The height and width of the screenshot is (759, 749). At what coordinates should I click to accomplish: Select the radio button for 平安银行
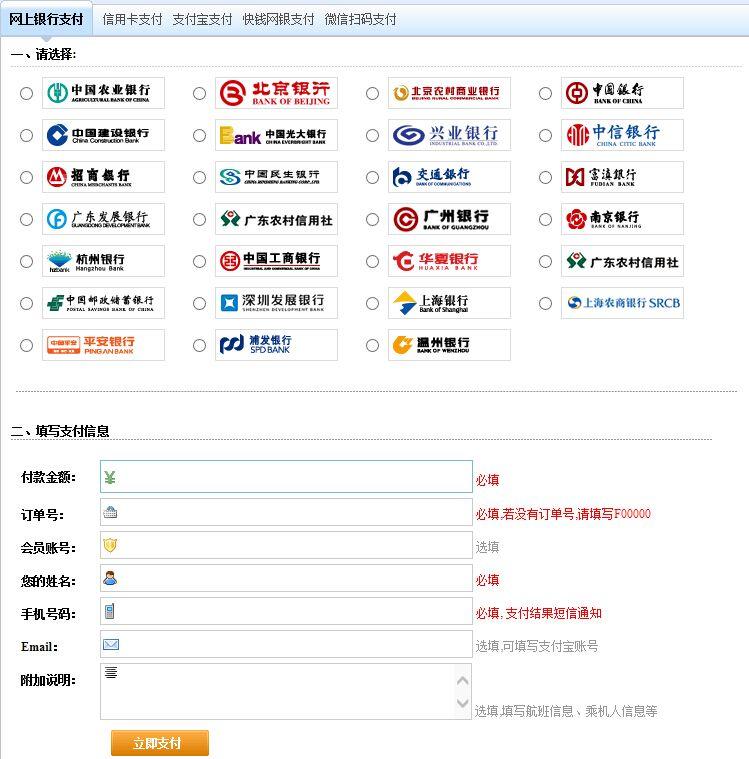click(x=26, y=346)
